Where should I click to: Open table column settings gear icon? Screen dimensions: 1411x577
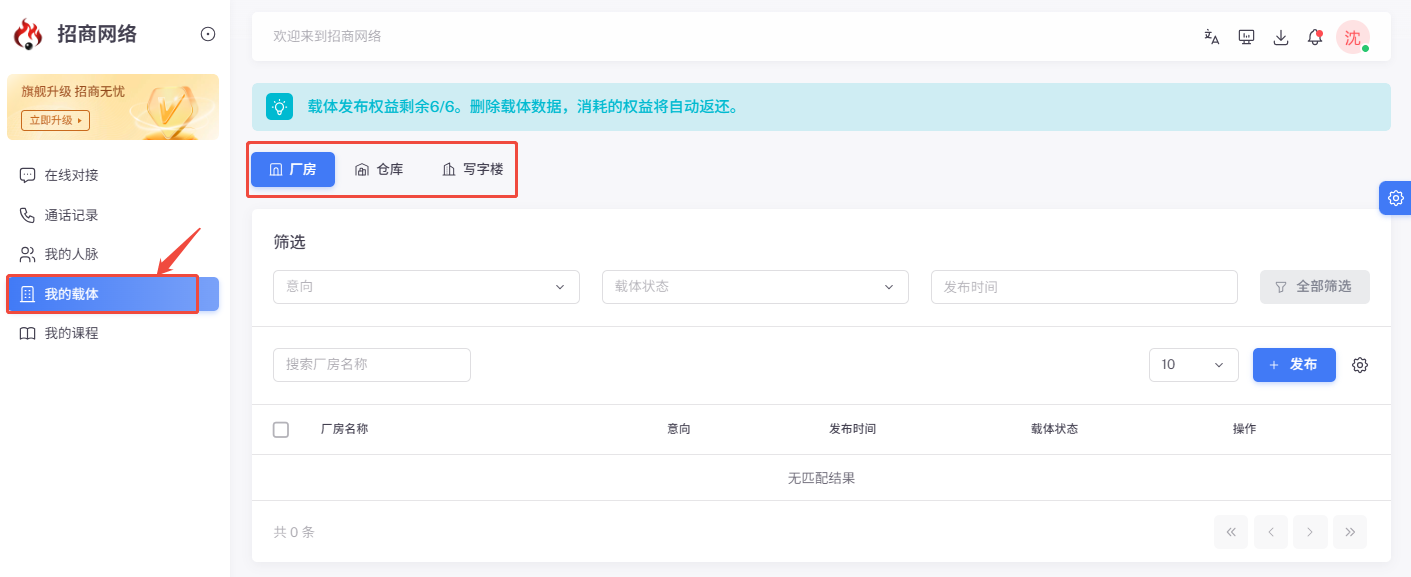tap(1360, 365)
